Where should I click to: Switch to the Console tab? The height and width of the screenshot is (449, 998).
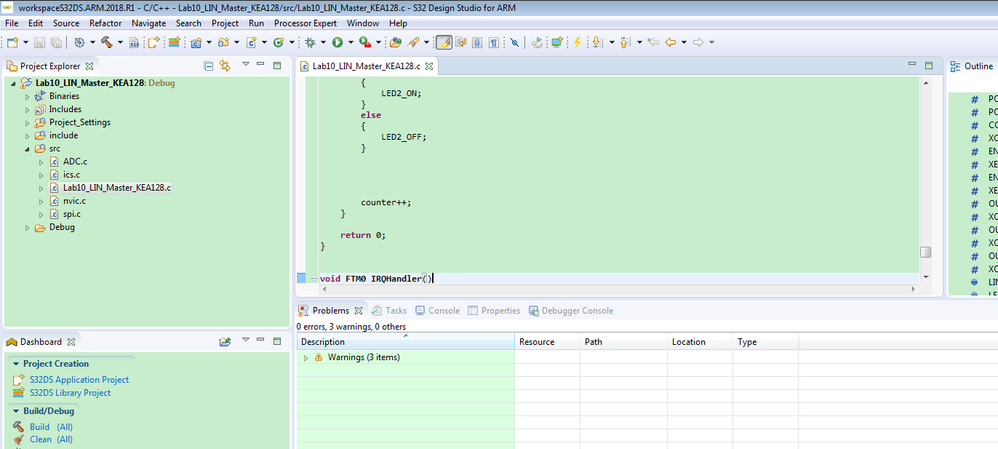click(437, 311)
